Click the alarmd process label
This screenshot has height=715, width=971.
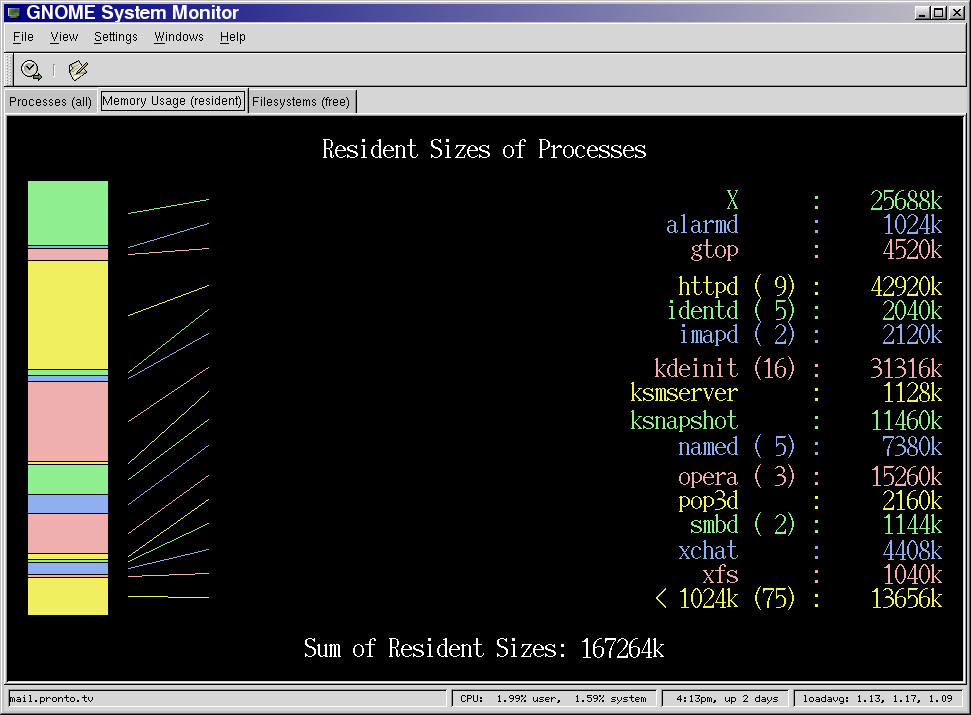tap(702, 225)
